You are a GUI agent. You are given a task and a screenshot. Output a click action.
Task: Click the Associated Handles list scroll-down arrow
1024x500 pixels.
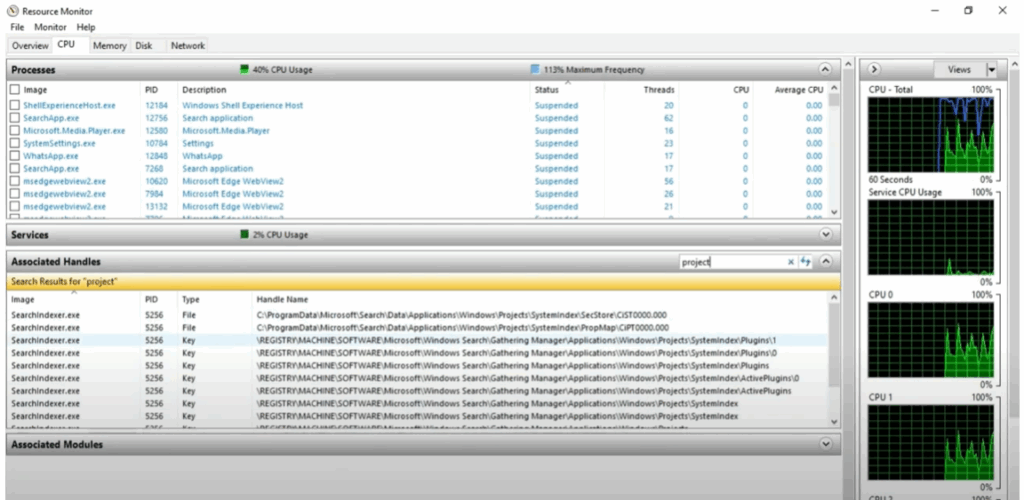834,422
